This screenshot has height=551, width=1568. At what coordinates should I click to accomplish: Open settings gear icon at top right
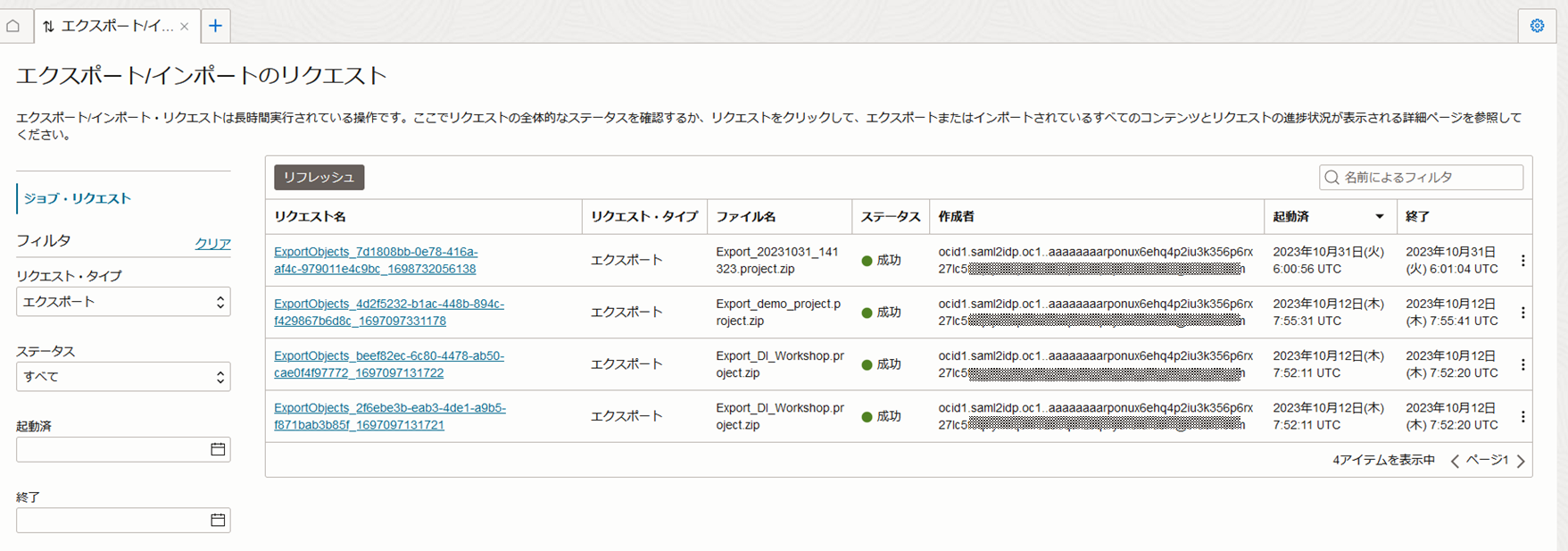click(x=1537, y=26)
